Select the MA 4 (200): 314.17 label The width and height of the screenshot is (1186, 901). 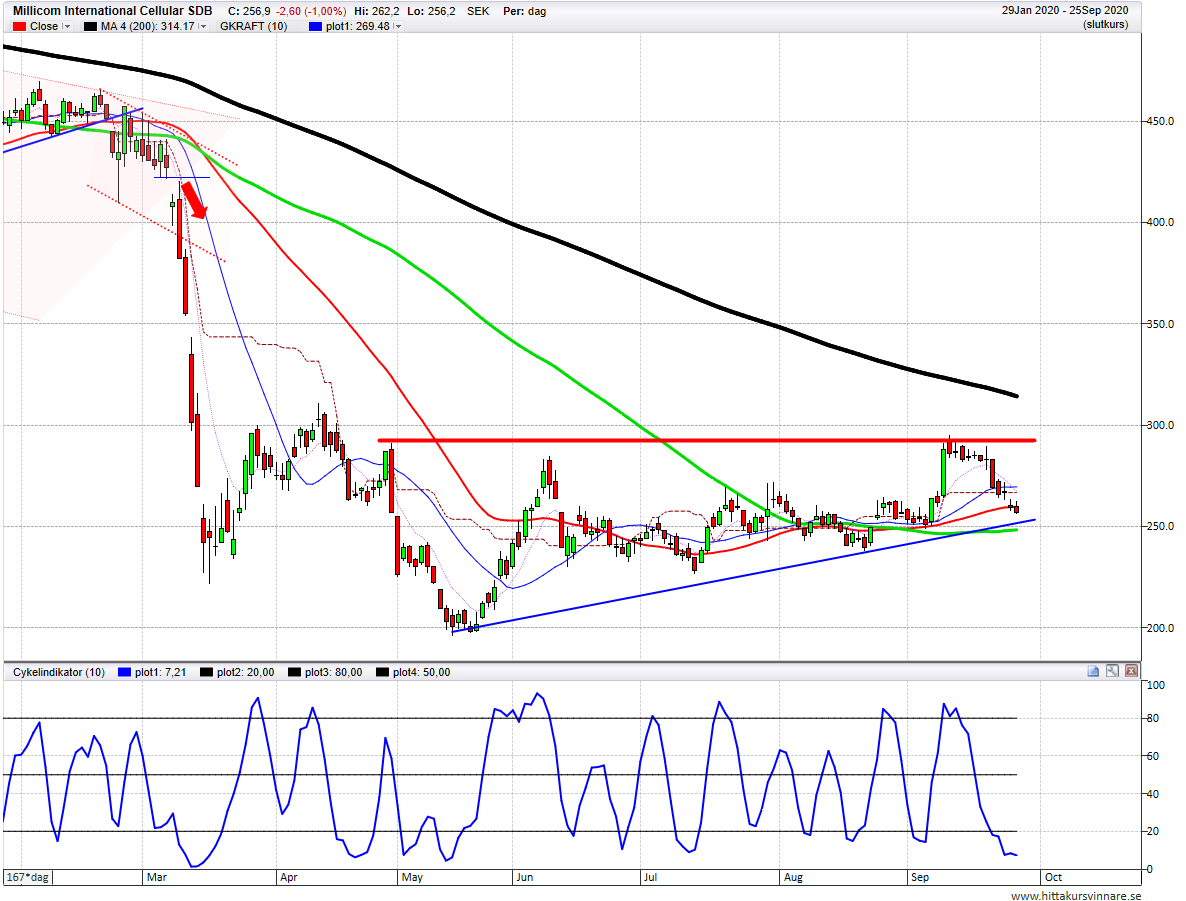tap(147, 26)
